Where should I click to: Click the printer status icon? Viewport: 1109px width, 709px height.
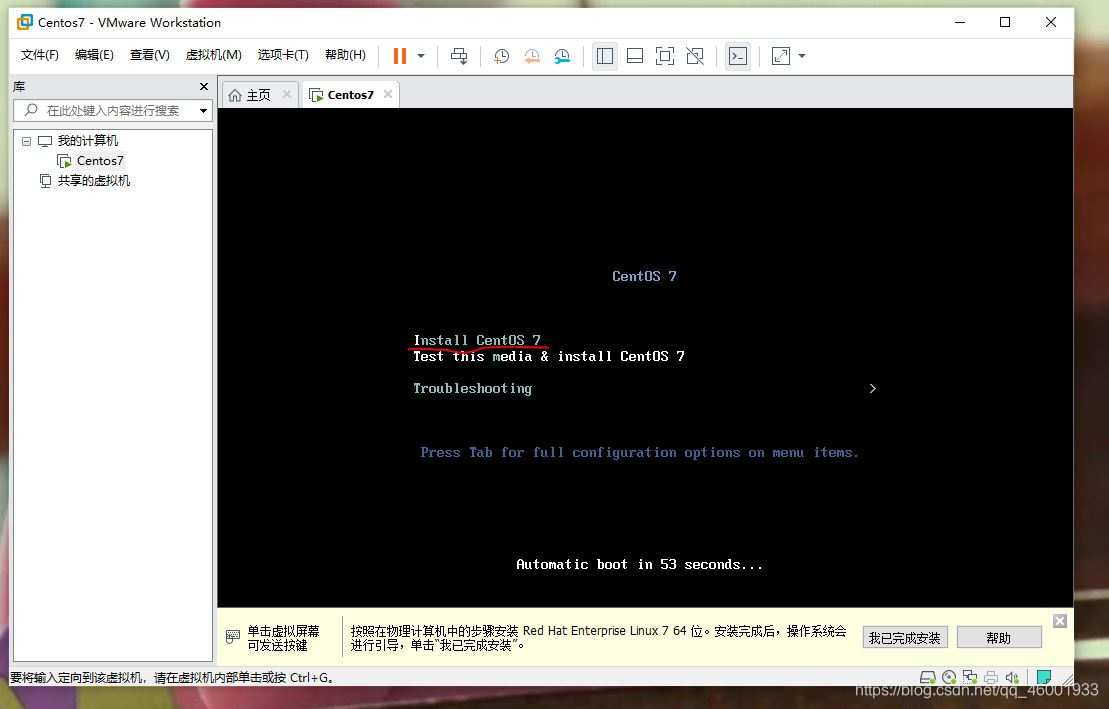pyautogui.click(x=991, y=677)
